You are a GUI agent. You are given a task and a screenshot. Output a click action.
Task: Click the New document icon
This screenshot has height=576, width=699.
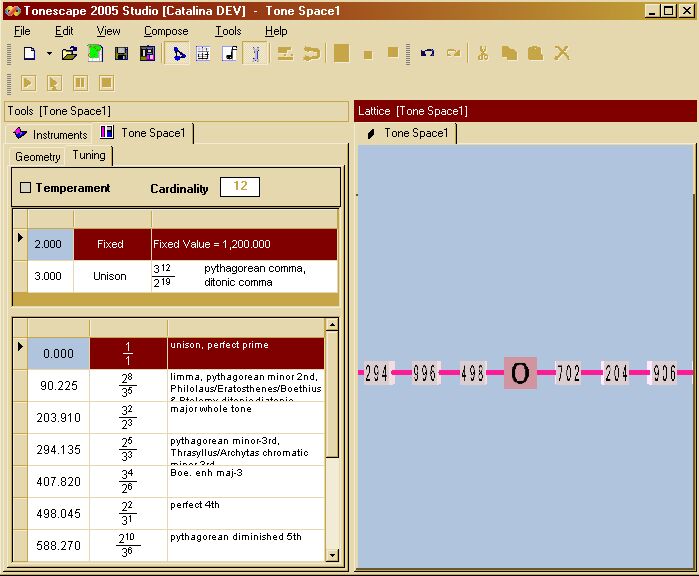tap(30, 53)
